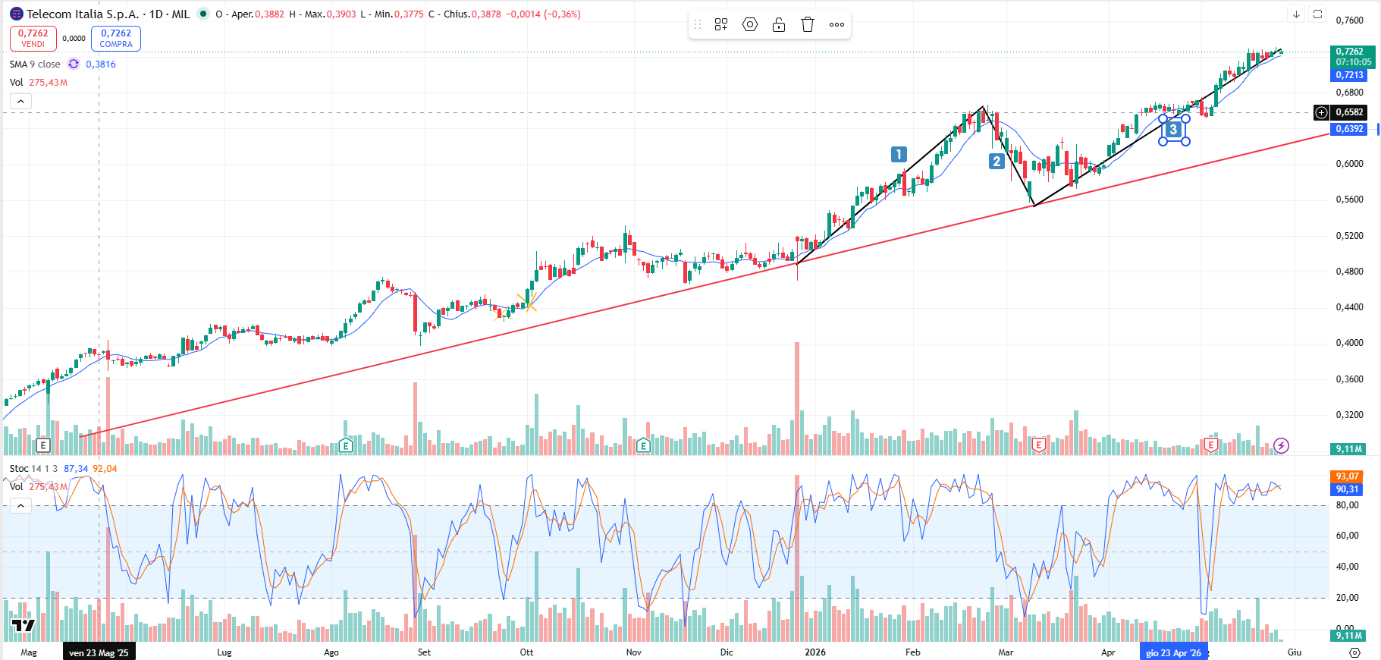Click the blue COMPRA buy button
1381x660 pixels.
[116, 39]
